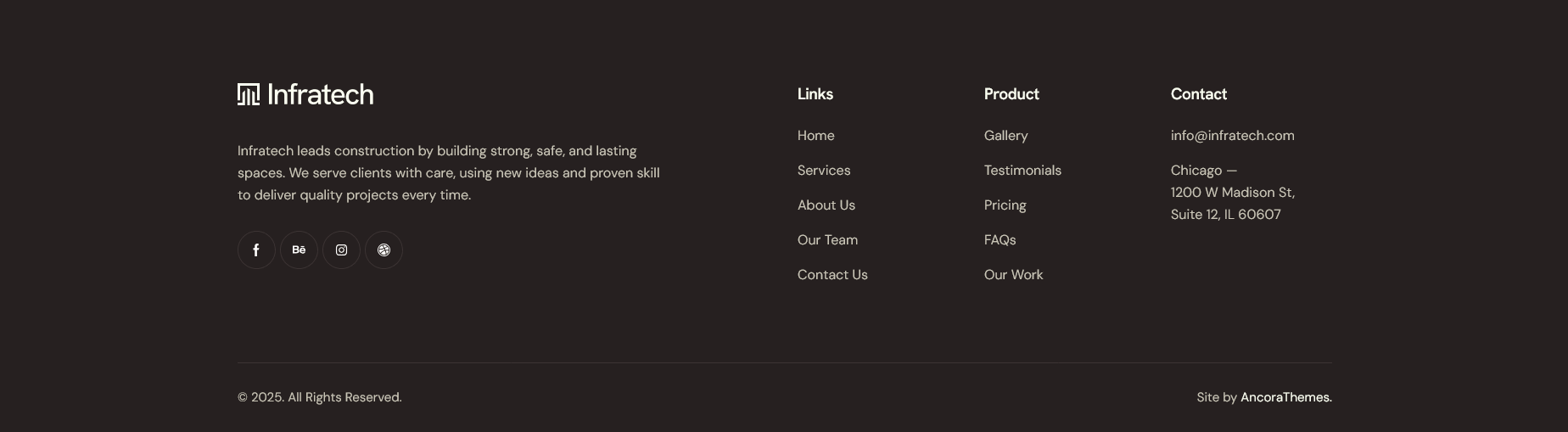Open the Our Team link
1568x432 pixels.
pyautogui.click(x=827, y=240)
